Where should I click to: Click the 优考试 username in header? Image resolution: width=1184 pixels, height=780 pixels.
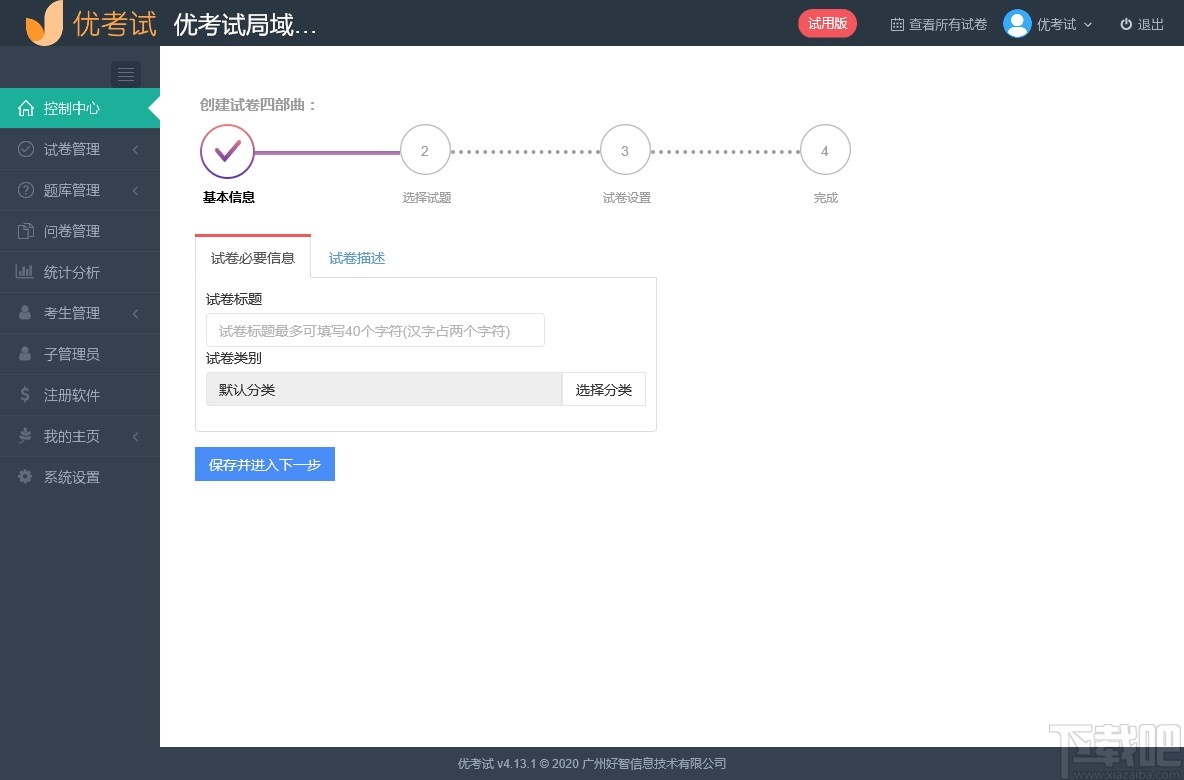1056,24
